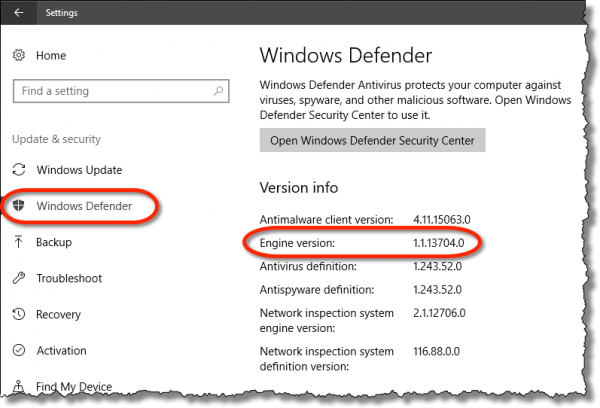Open Windows Defender Security Center

tap(372, 139)
